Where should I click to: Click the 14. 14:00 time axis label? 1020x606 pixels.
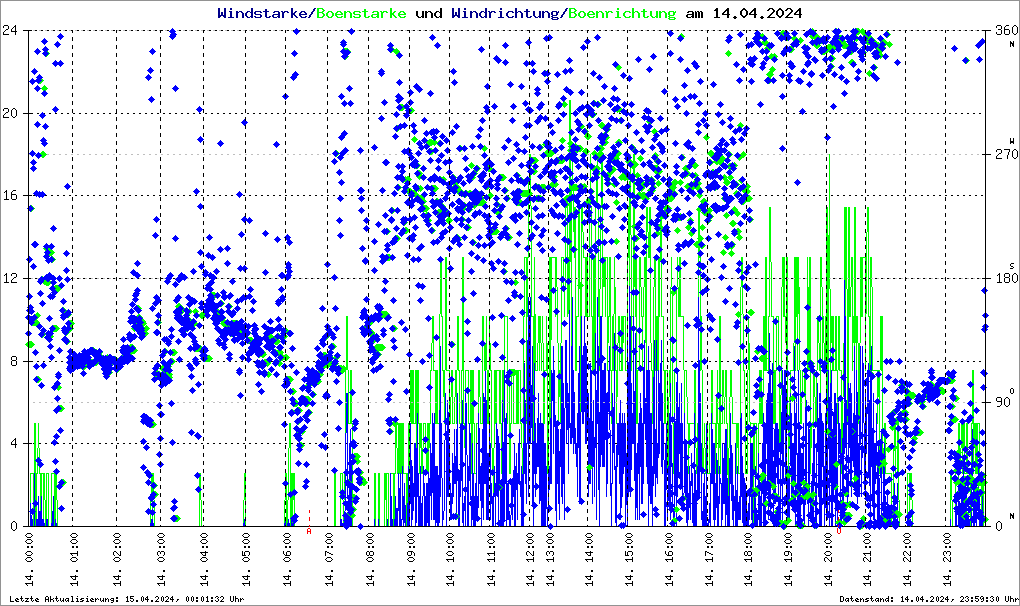click(589, 559)
